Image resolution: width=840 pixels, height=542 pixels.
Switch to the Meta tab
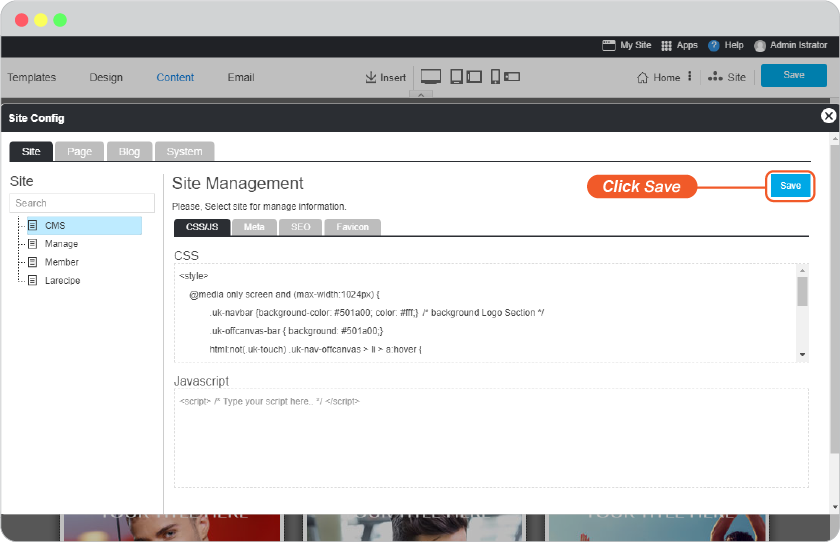[254, 227]
